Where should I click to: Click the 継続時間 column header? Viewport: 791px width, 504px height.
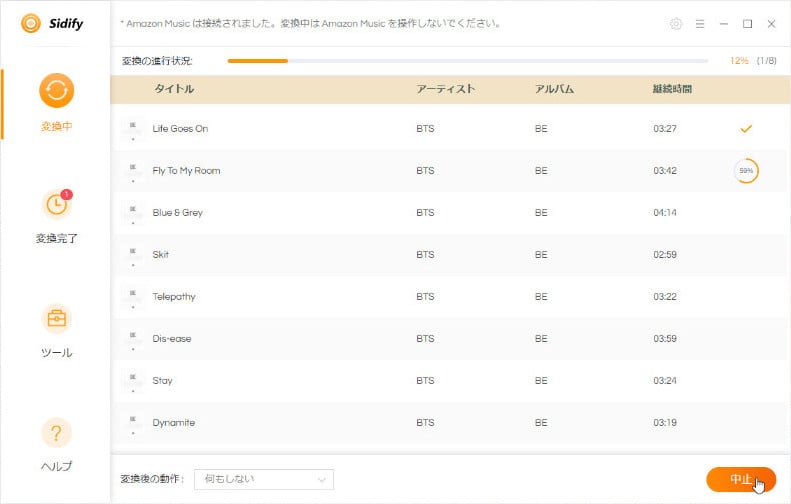672,89
